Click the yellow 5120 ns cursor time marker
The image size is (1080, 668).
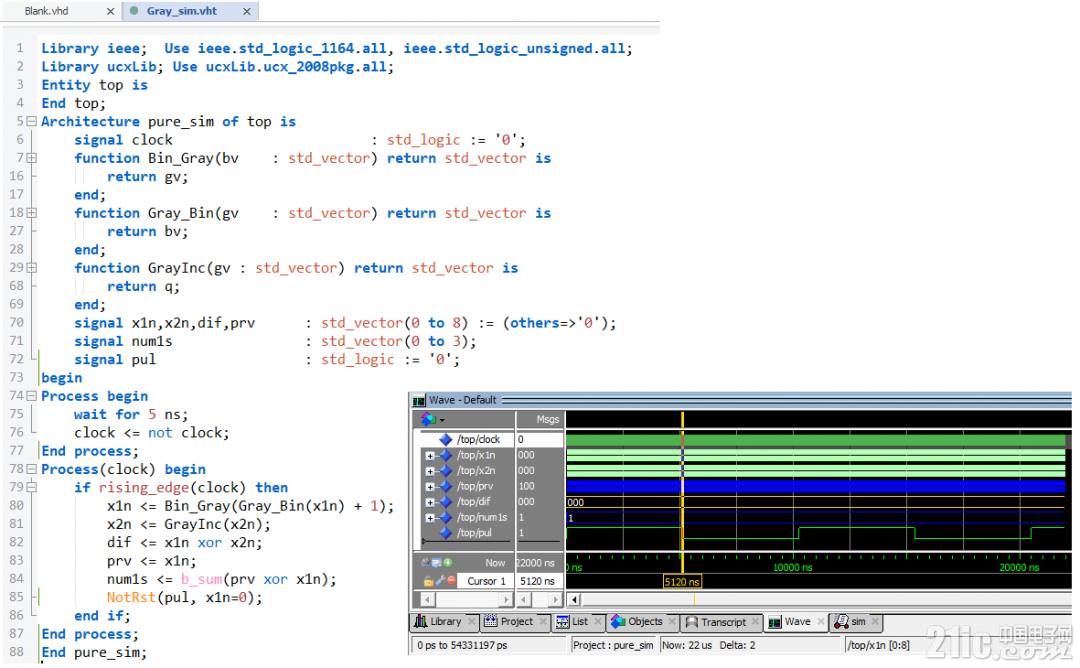682,582
